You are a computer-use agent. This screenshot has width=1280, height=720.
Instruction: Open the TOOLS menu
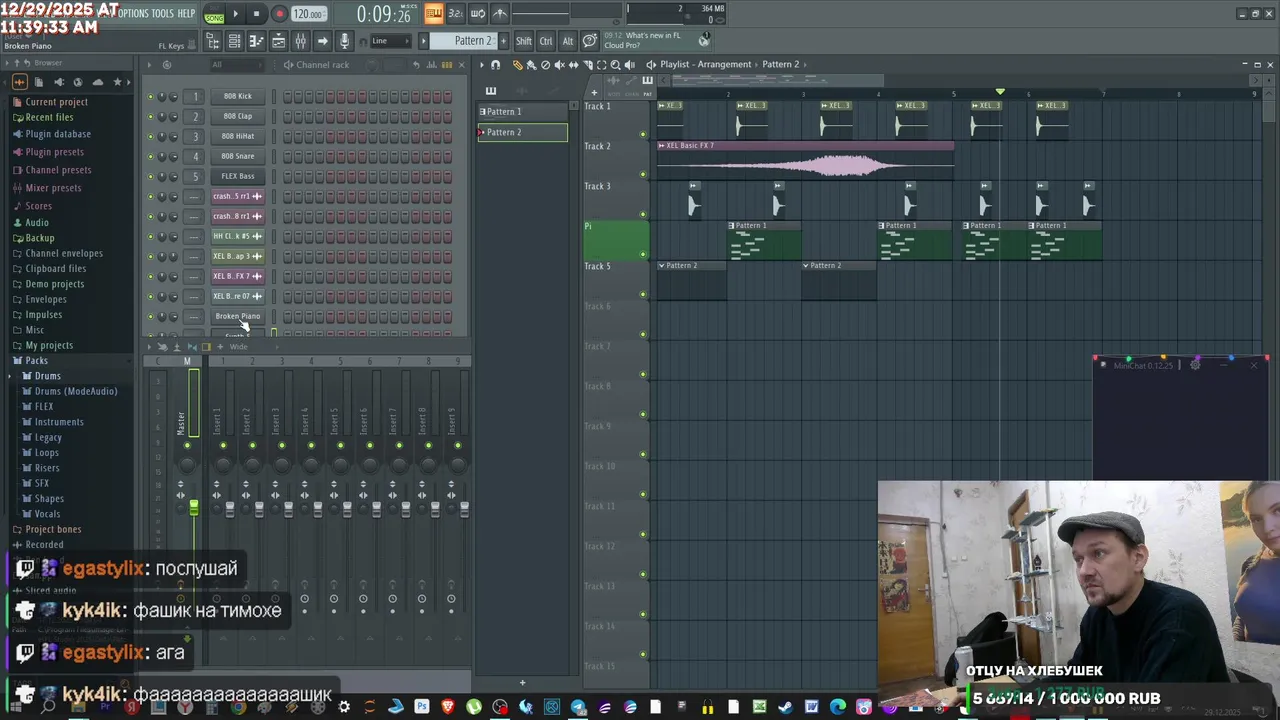point(162,14)
